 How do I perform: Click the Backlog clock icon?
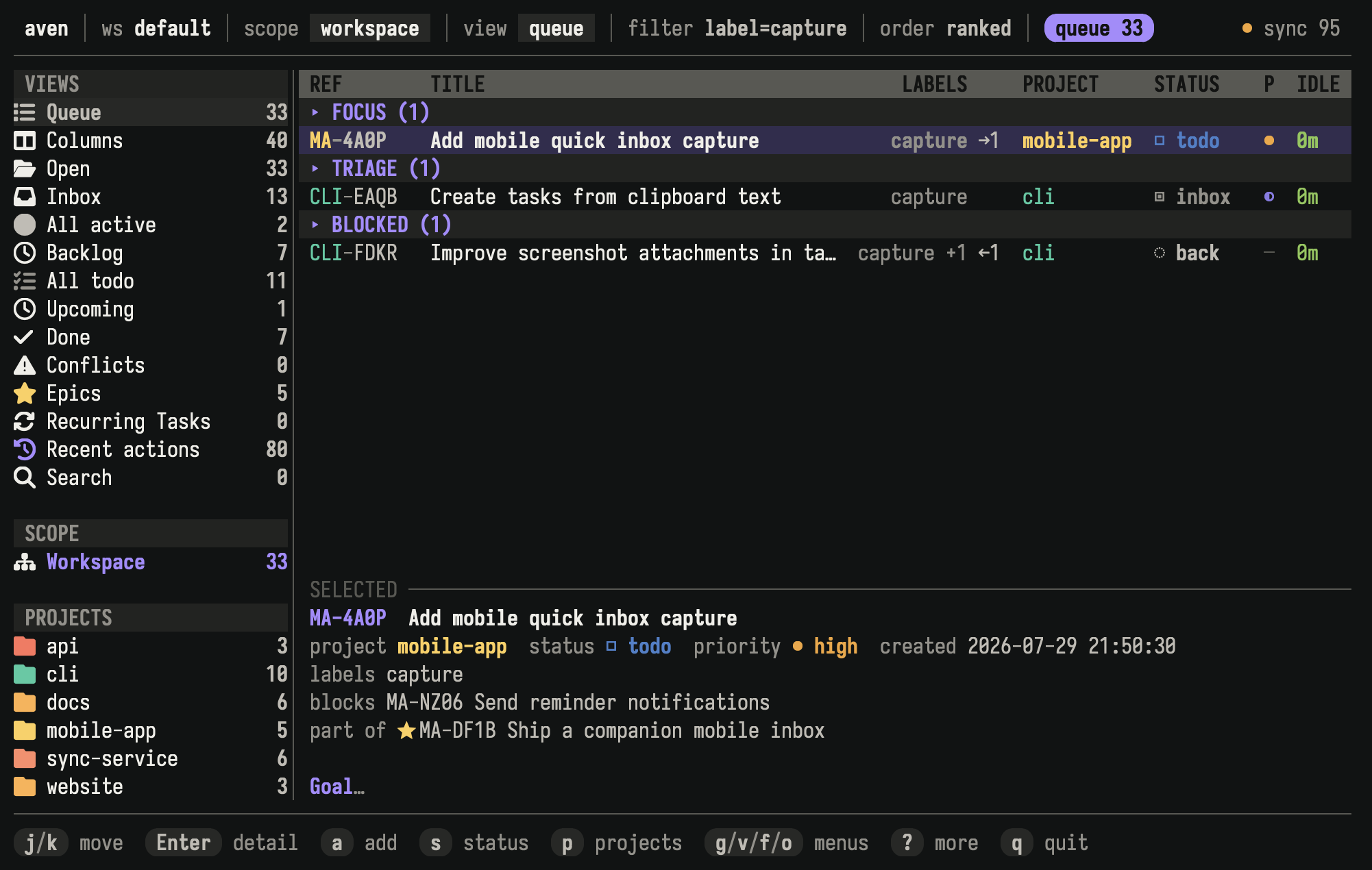(x=25, y=253)
